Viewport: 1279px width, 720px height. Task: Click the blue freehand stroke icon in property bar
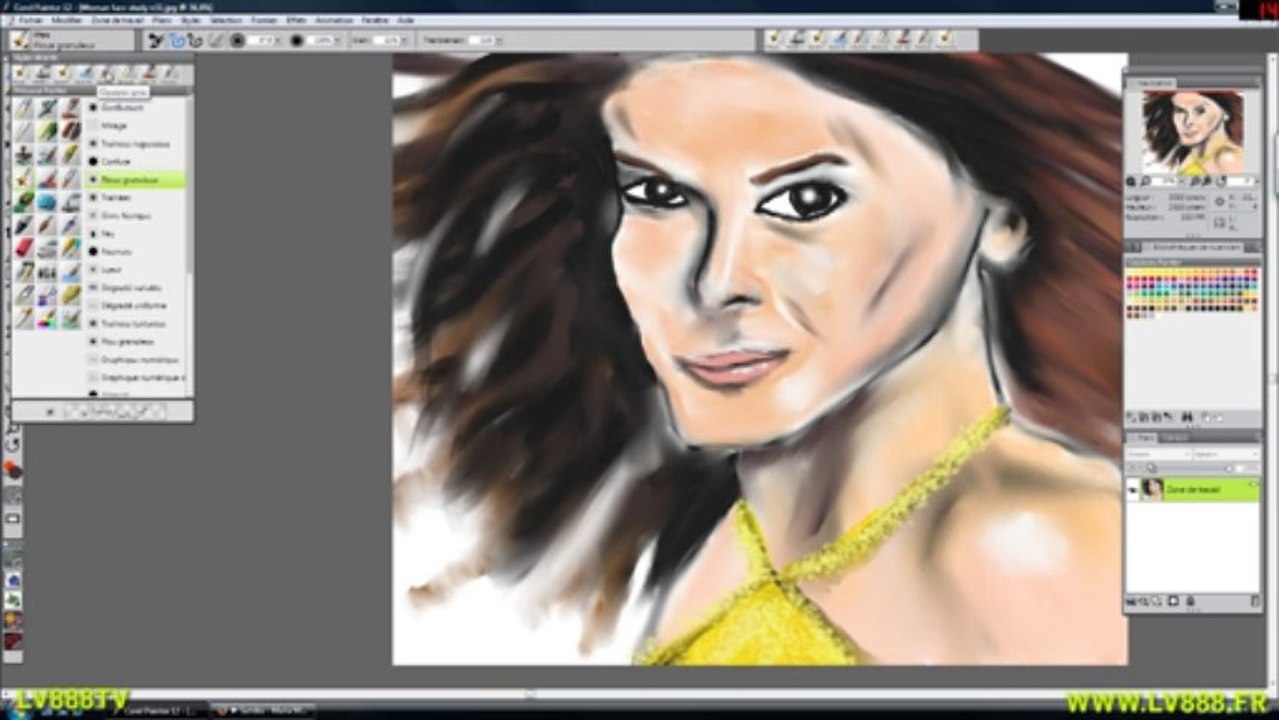[177, 40]
